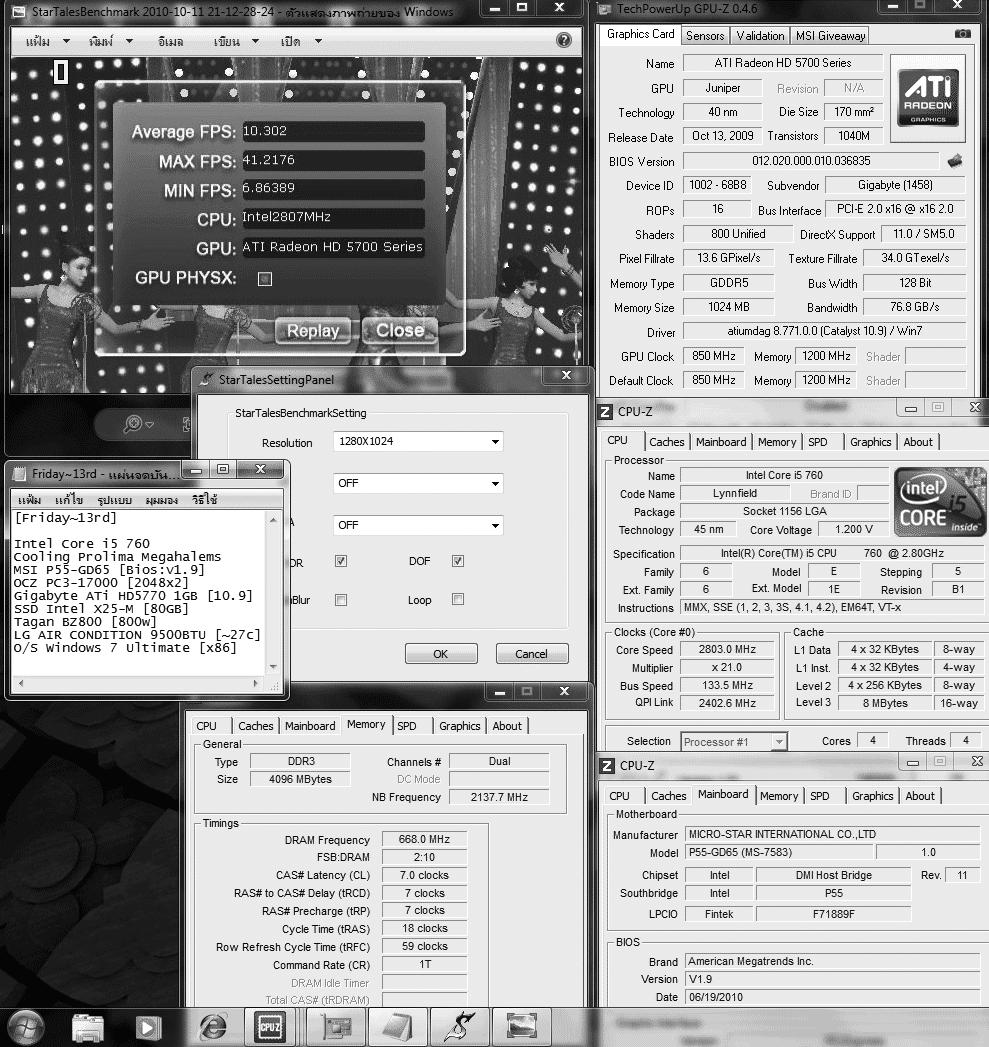Open the Graphics tab in CPU-Z processor window
The height and width of the screenshot is (1047, 989).
pyautogui.click(x=870, y=442)
